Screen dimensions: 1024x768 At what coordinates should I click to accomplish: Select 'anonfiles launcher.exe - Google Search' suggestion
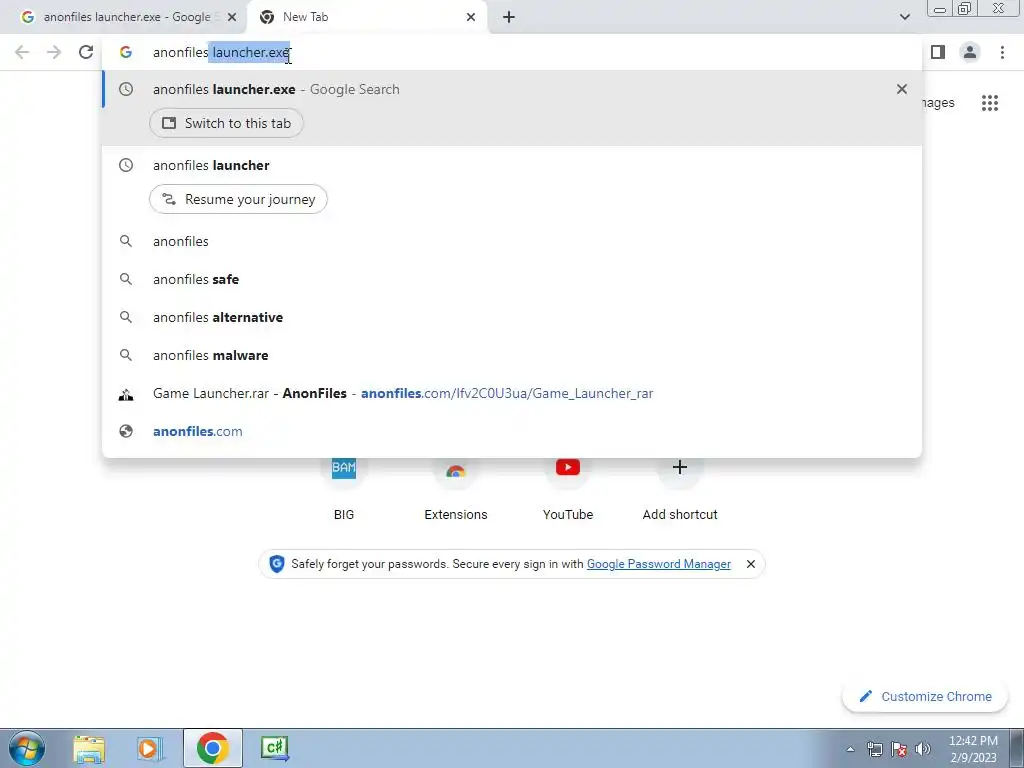coord(512,89)
